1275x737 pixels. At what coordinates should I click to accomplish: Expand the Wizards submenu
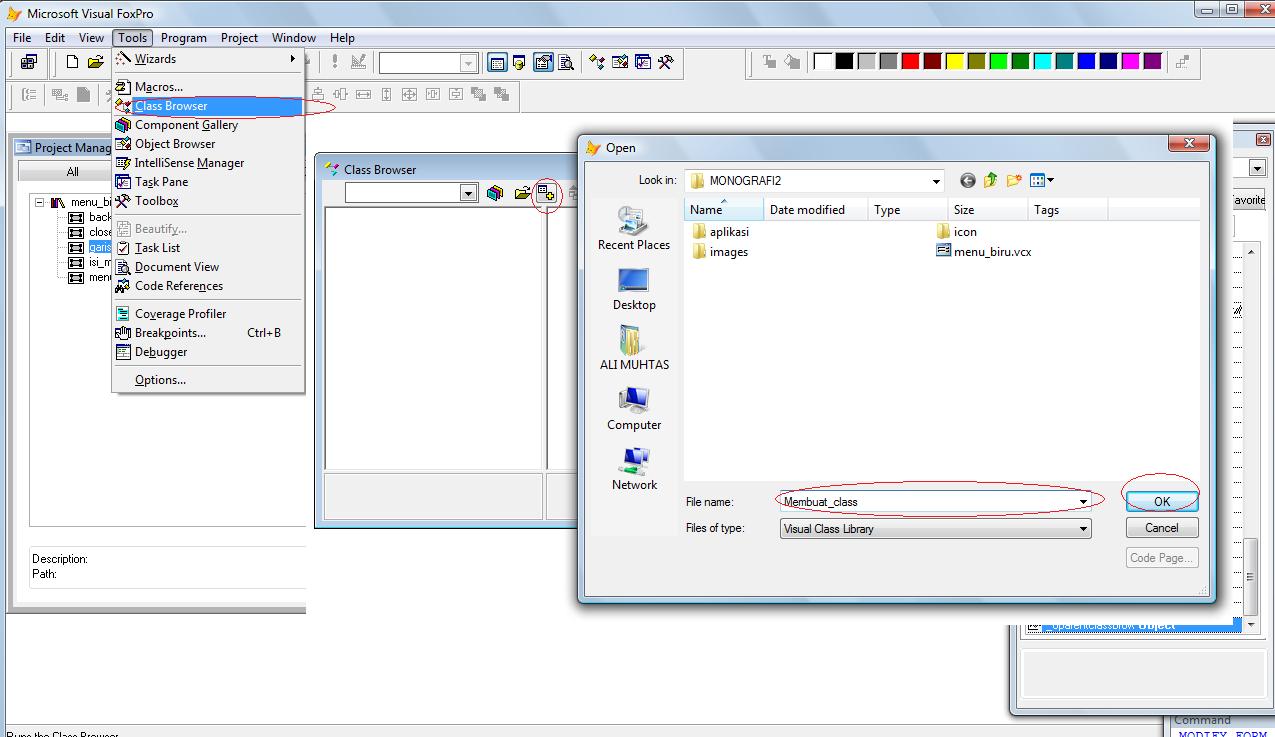(207, 59)
